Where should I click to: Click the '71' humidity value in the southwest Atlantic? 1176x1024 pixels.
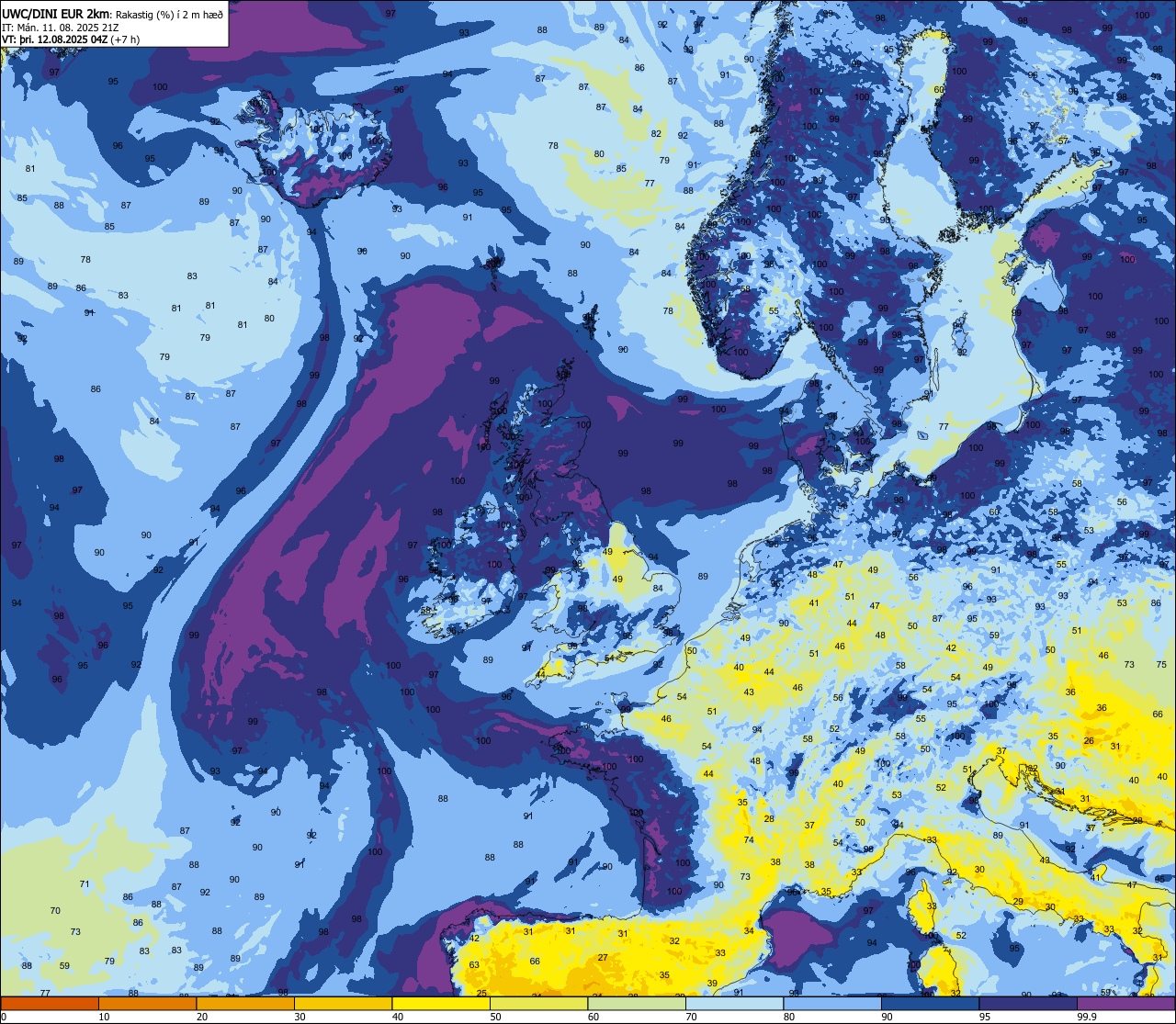point(85,884)
